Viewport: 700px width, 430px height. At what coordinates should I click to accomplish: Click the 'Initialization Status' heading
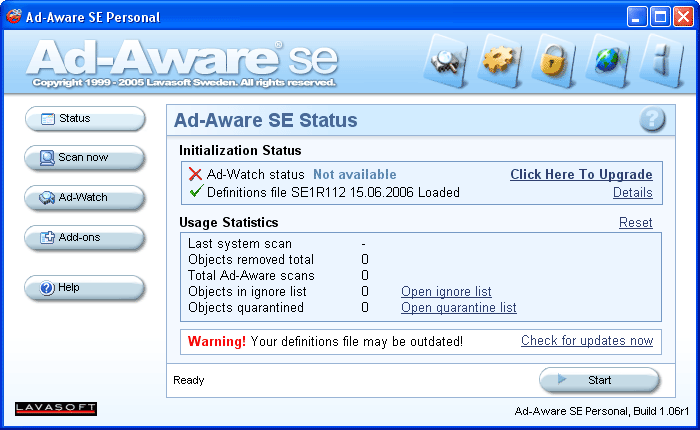coord(240,150)
